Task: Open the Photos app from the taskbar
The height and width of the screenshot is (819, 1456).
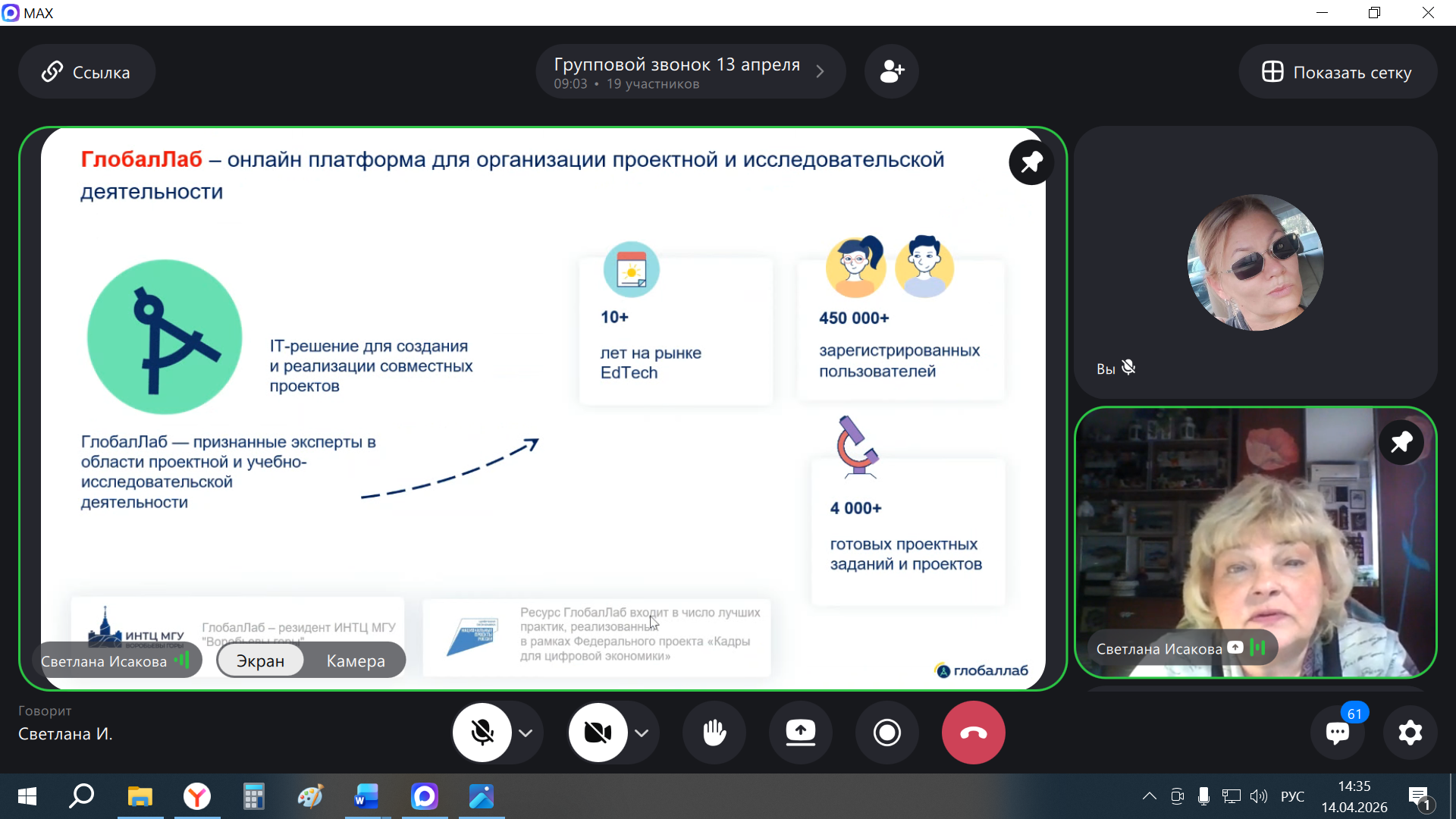Action: [482, 796]
